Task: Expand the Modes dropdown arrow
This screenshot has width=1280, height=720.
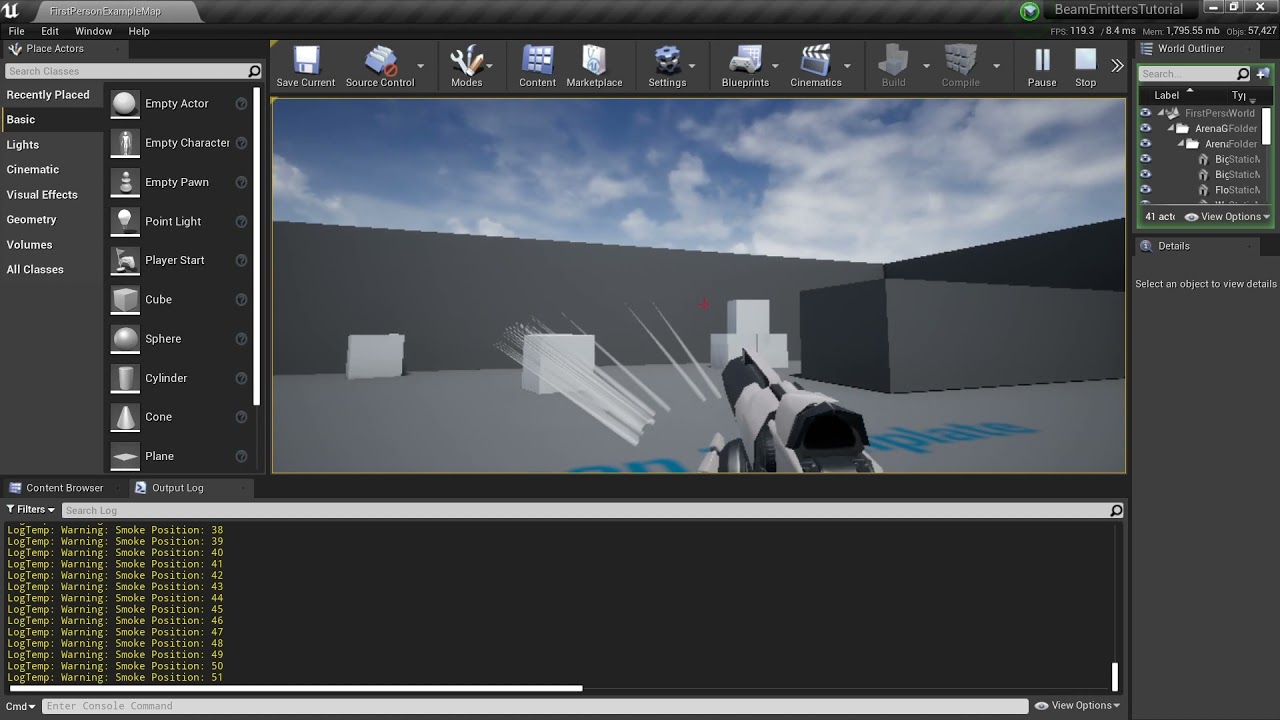Action: point(491,66)
